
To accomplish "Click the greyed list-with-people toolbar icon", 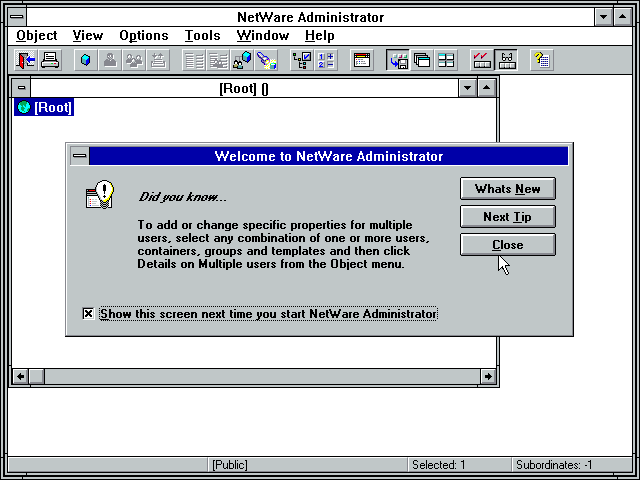I will pyautogui.click(x=218, y=60).
